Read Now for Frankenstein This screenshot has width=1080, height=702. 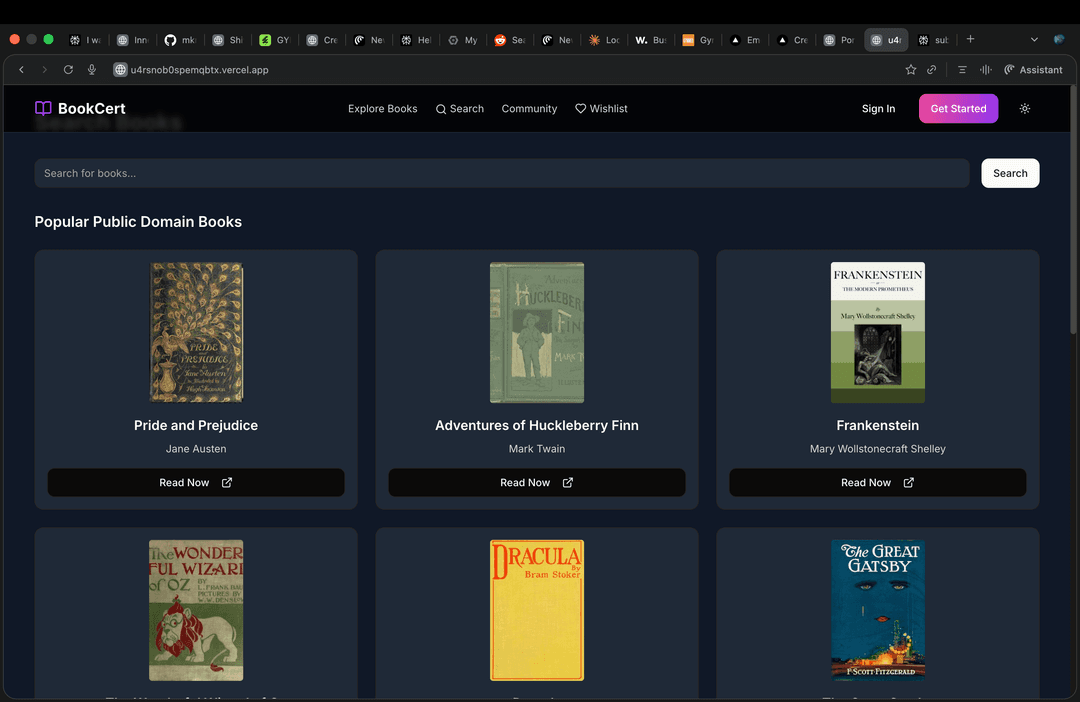coord(878,482)
